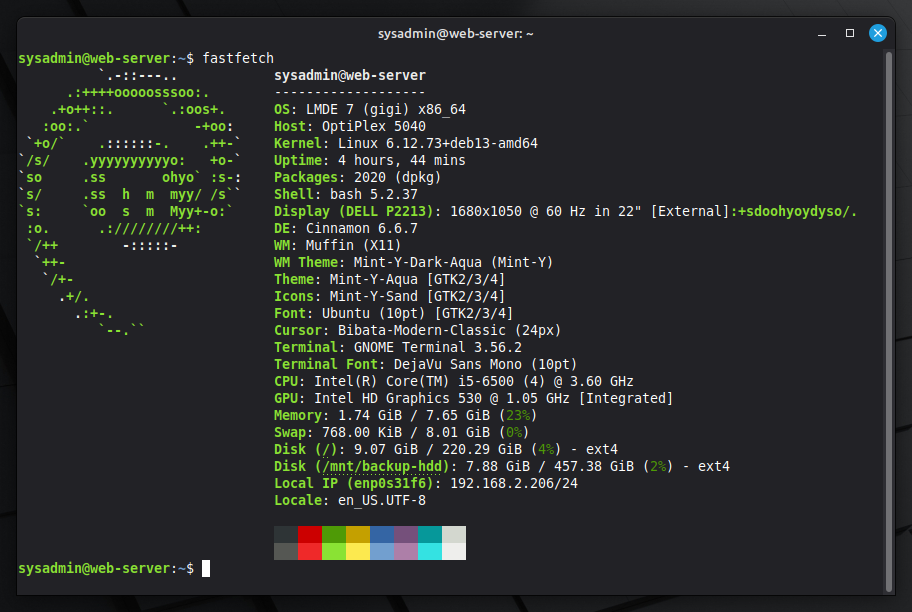Click the Kernel version line
This screenshot has height=612, width=912.
pos(406,143)
